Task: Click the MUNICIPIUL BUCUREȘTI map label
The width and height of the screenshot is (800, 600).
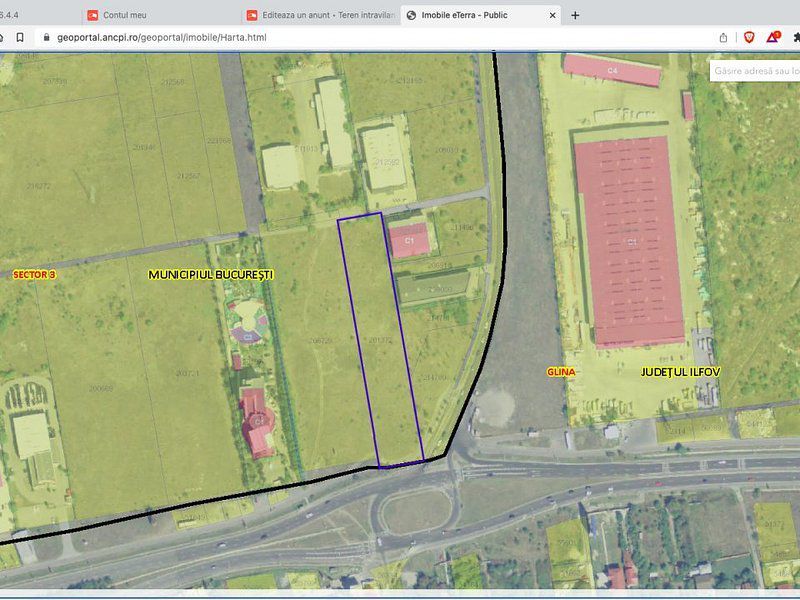Action: pos(213,271)
